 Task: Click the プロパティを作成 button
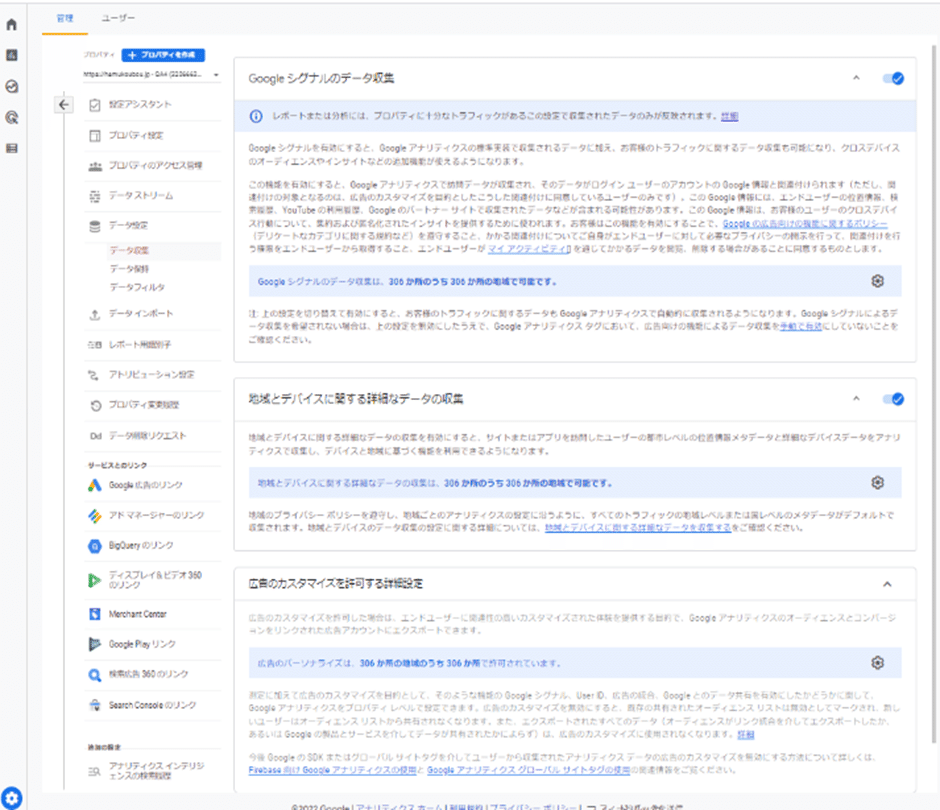pos(163,55)
